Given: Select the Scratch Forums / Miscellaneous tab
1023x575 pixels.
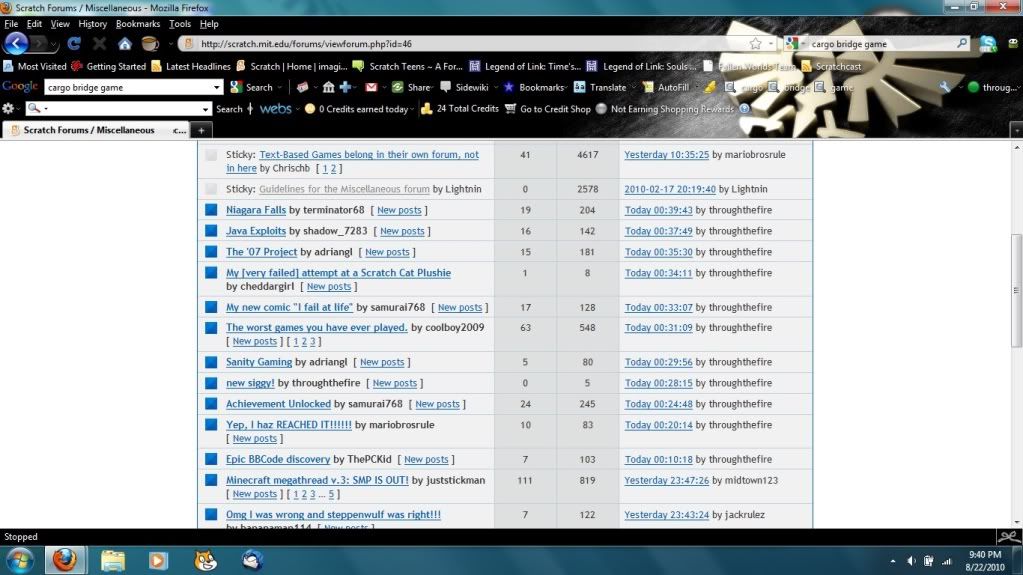Looking at the screenshot, I should pyautogui.click(x=90, y=130).
